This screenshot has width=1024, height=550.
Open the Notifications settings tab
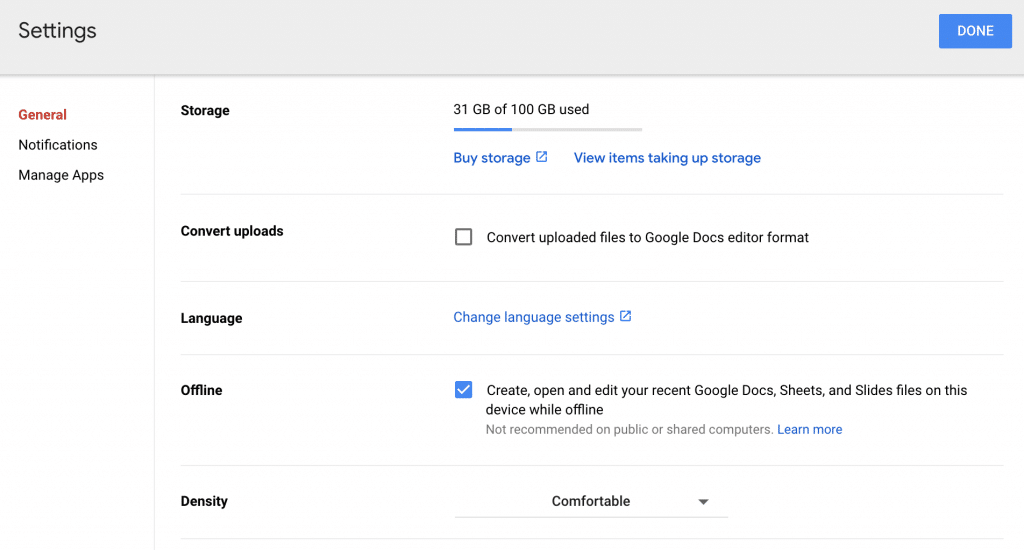point(58,145)
